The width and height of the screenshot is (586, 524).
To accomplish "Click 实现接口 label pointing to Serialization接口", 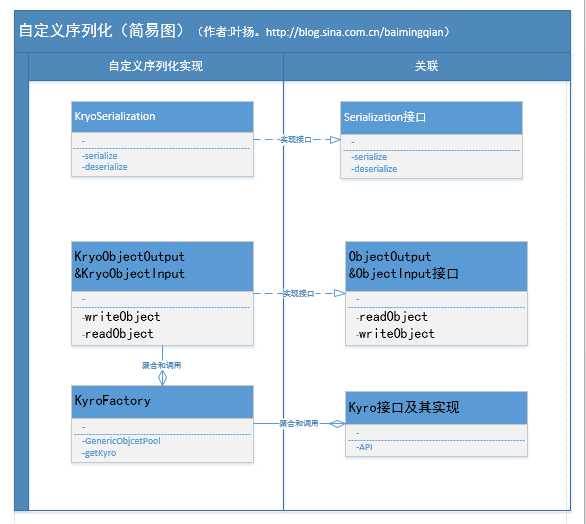I will (x=296, y=139).
